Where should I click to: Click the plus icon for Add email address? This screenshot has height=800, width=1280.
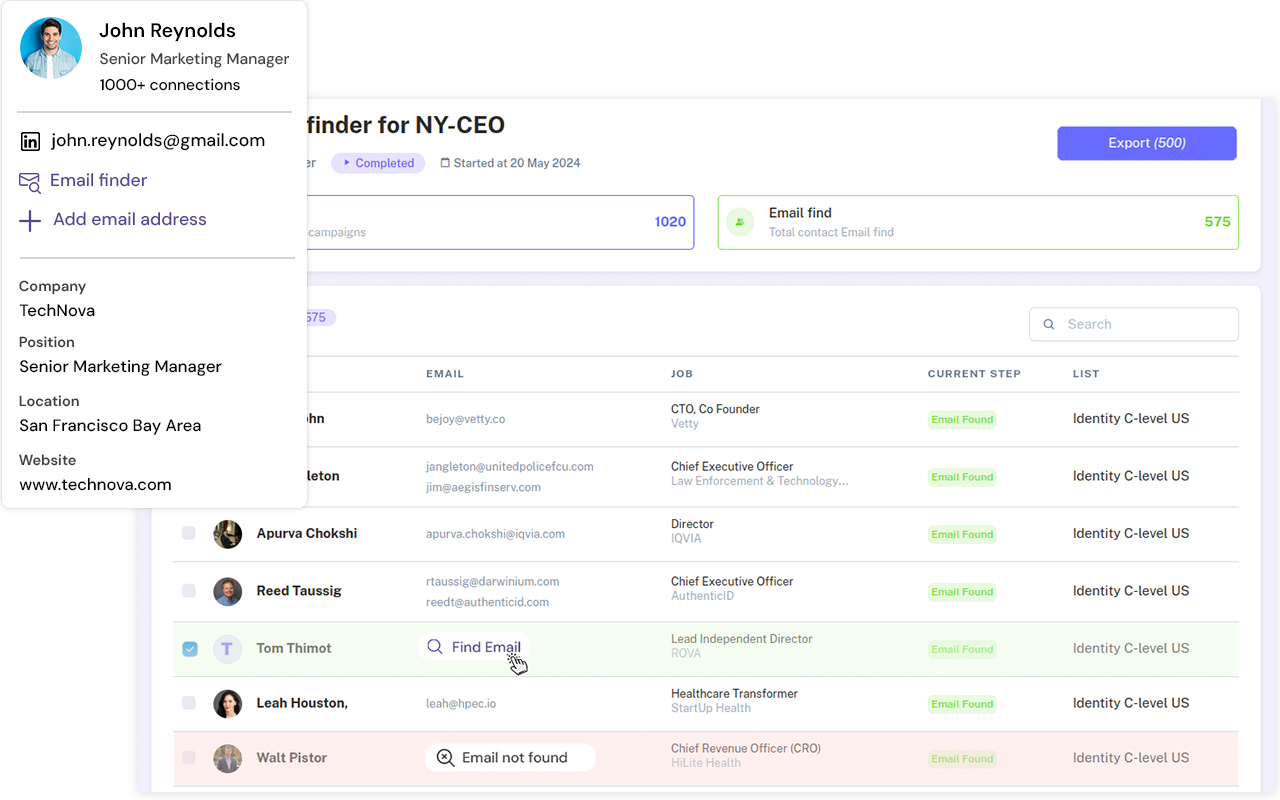click(30, 220)
